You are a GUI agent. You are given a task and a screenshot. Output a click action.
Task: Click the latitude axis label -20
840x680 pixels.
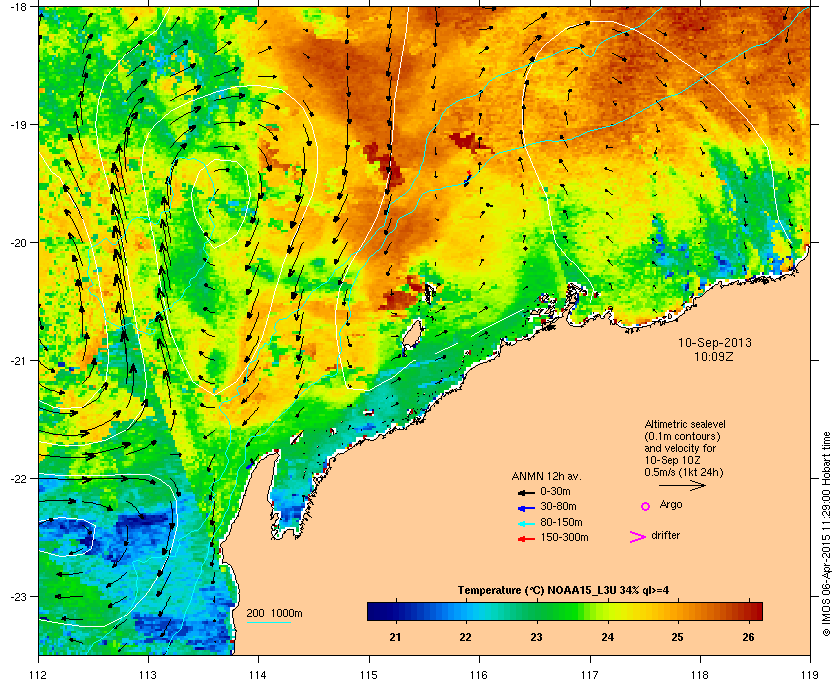17,242
